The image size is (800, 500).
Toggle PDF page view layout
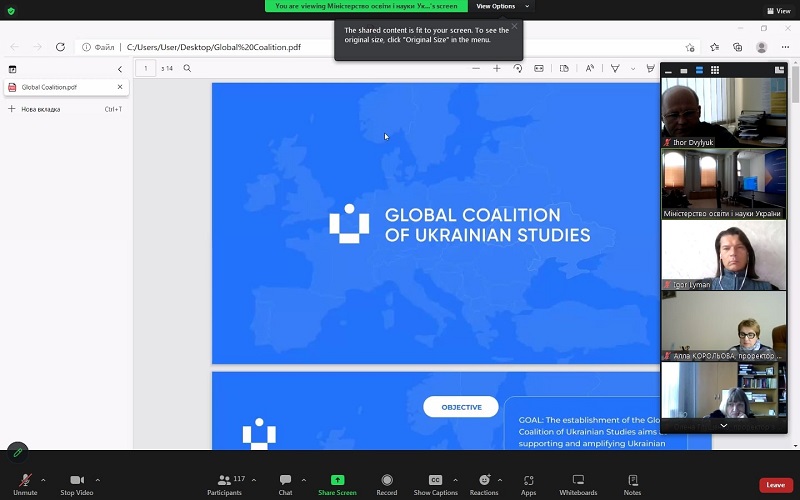click(564, 68)
